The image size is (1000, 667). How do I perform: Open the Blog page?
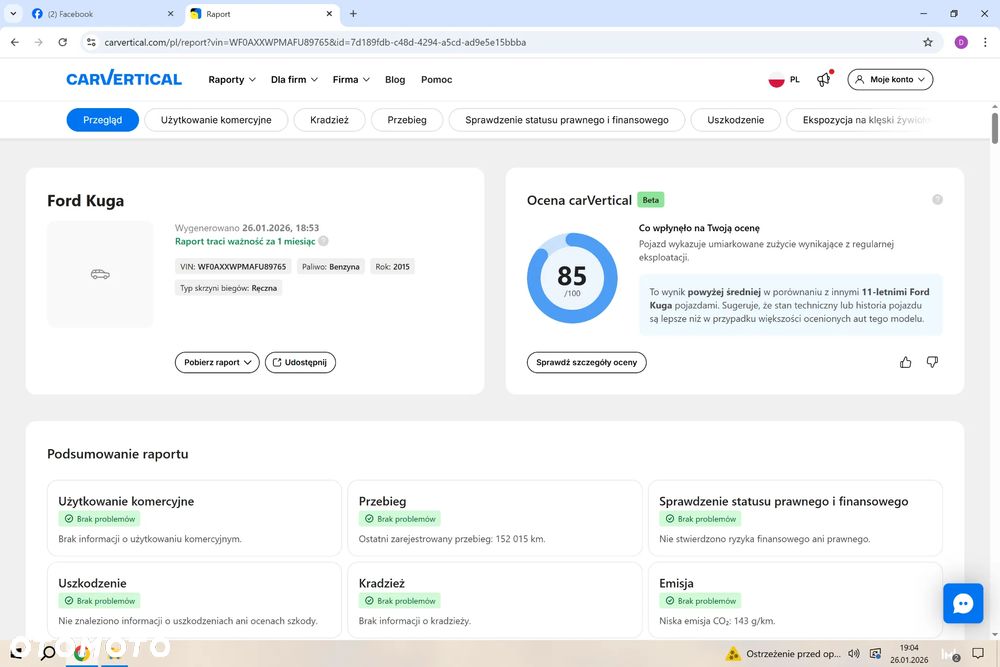(x=395, y=80)
